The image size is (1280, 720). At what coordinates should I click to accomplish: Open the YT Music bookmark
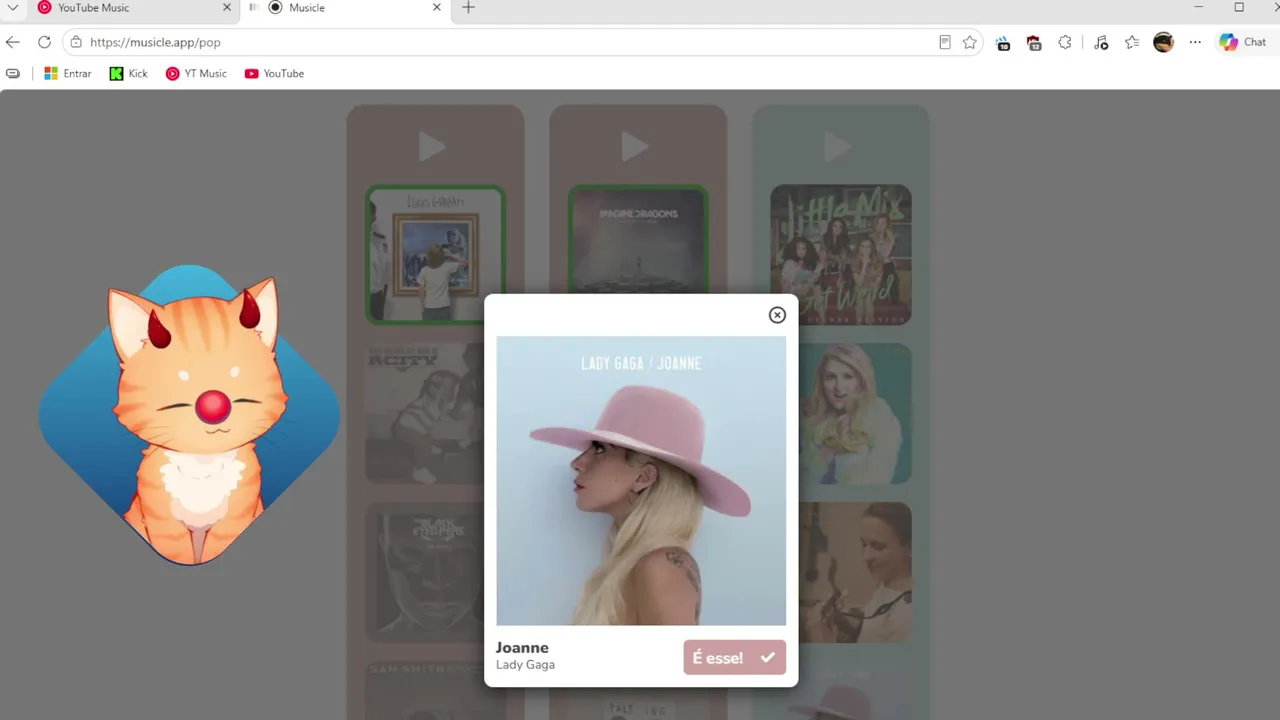[196, 74]
